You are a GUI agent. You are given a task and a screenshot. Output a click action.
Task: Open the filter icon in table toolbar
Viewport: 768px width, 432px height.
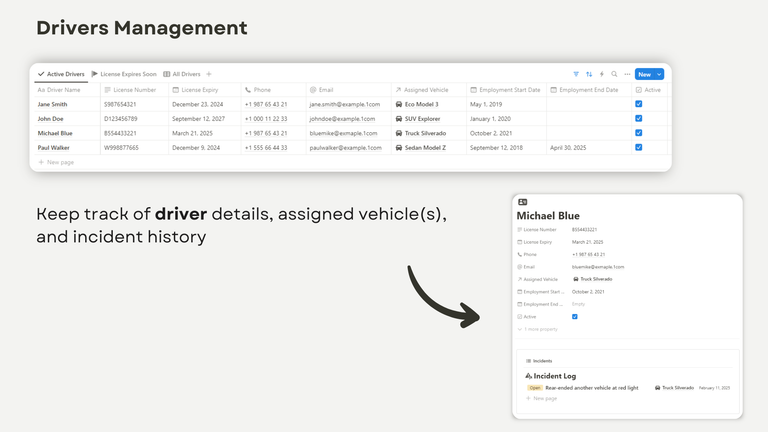pos(576,74)
